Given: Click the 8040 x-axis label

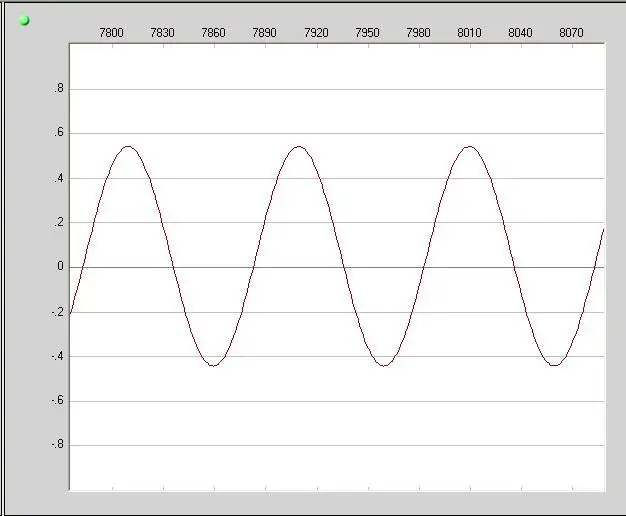Looking at the screenshot, I should coord(521,32).
